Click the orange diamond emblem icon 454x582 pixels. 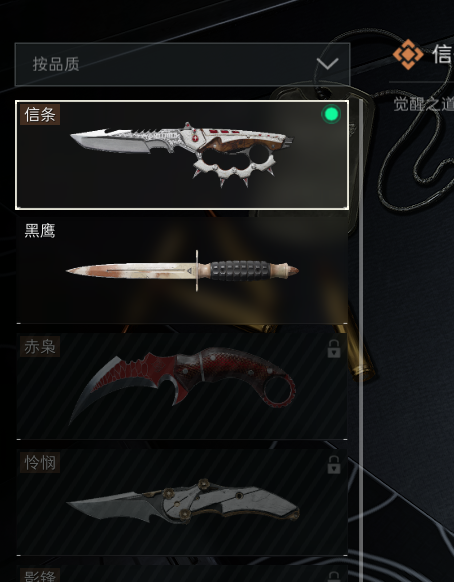(408, 54)
